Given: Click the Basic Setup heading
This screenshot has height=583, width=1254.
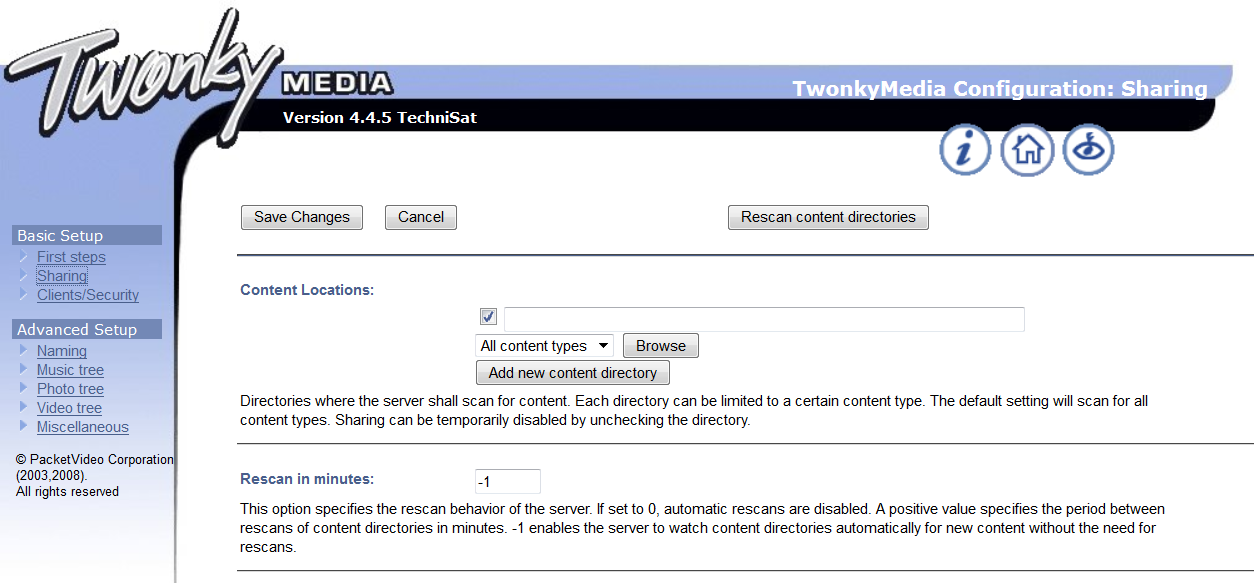Looking at the screenshot, I should [x=87, y=235].
